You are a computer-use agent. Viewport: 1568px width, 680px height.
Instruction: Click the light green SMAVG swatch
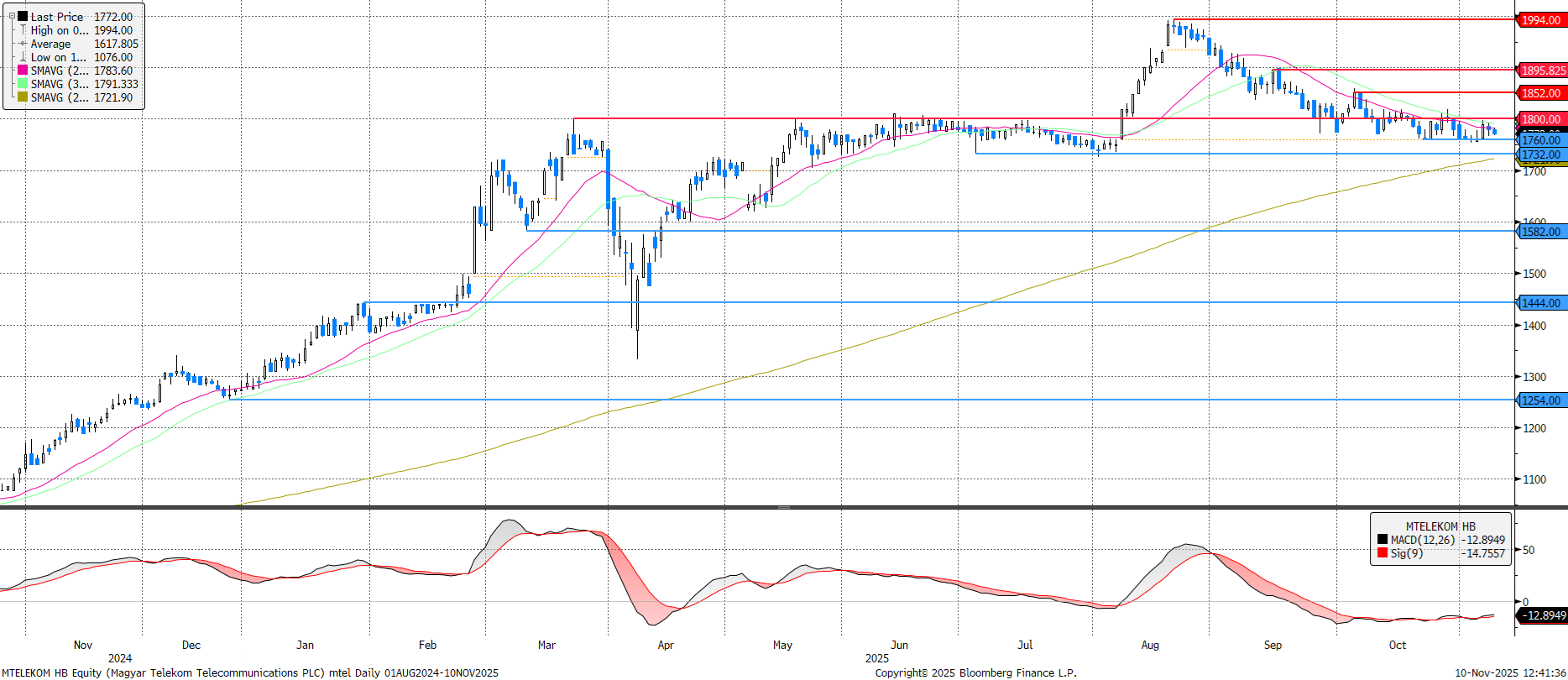click(x=23, y=84)
